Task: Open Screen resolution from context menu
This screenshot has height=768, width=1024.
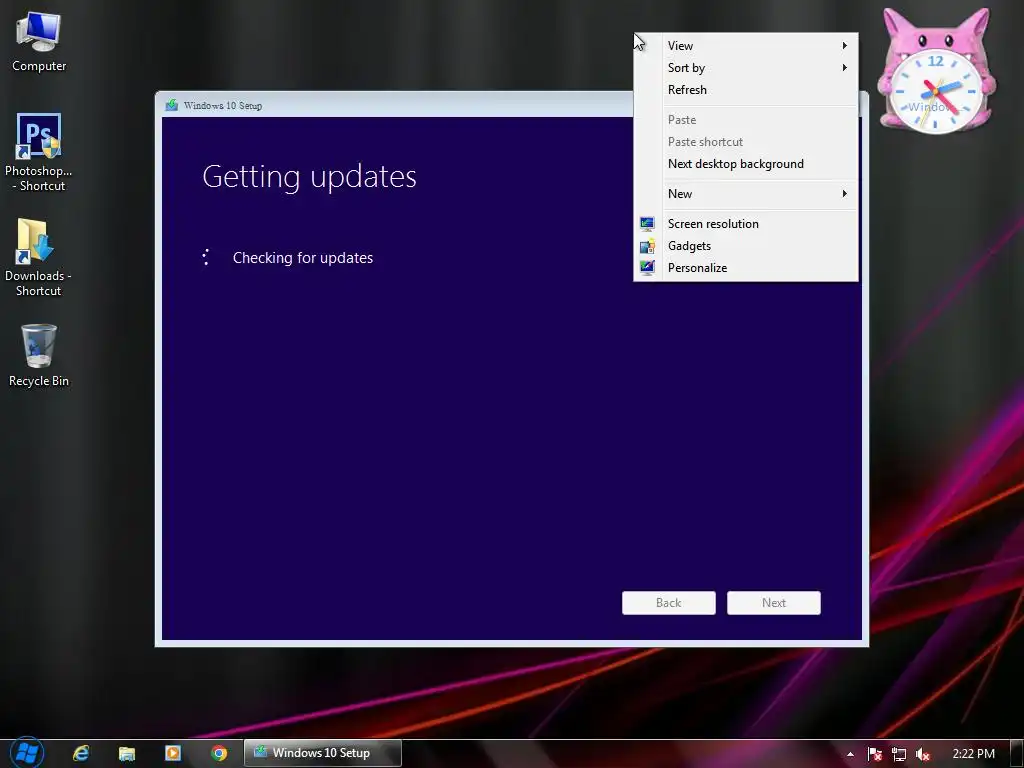Action: coord(746,224)
